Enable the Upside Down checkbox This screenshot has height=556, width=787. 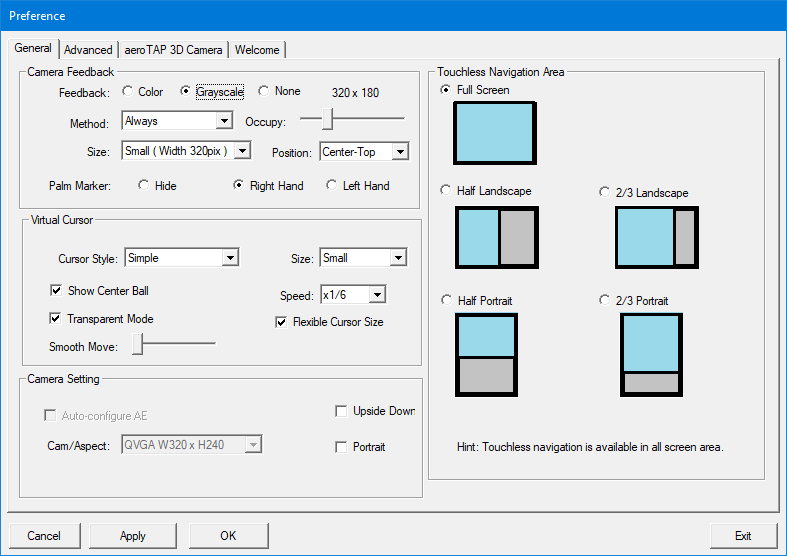(x=342, y=411)
